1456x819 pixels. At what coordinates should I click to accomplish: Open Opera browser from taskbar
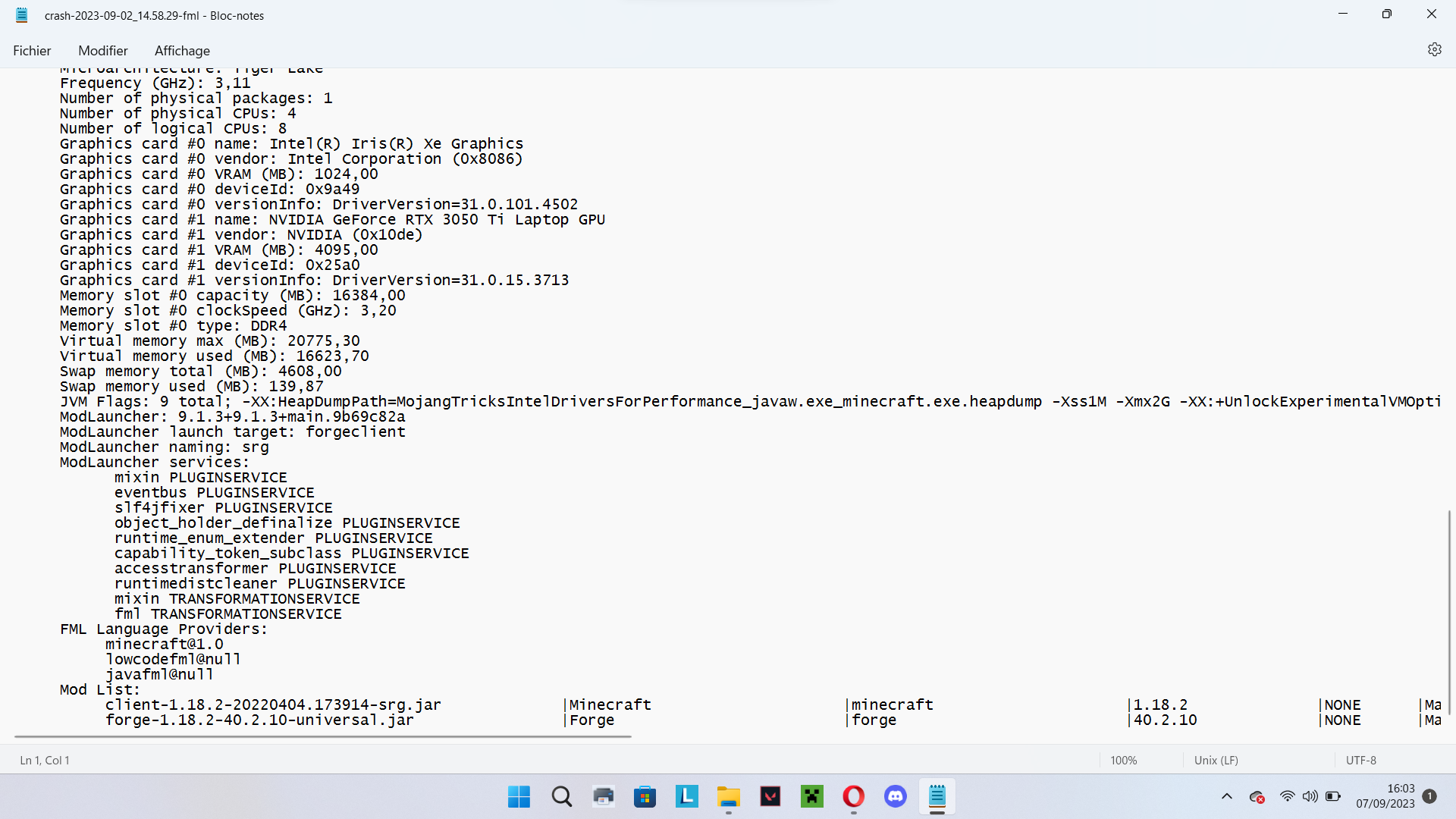(854, 796)
